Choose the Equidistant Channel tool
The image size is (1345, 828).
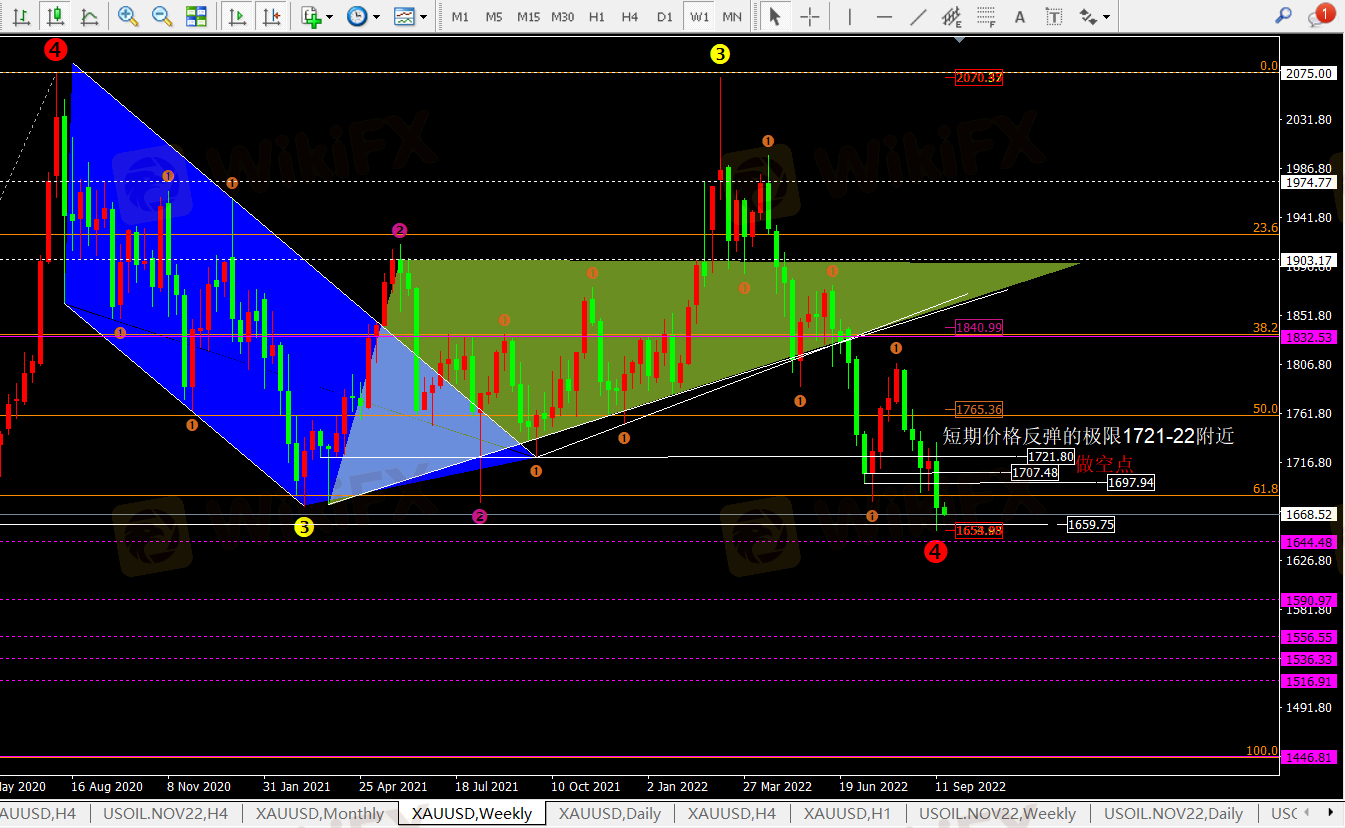[x=951, y=16]
